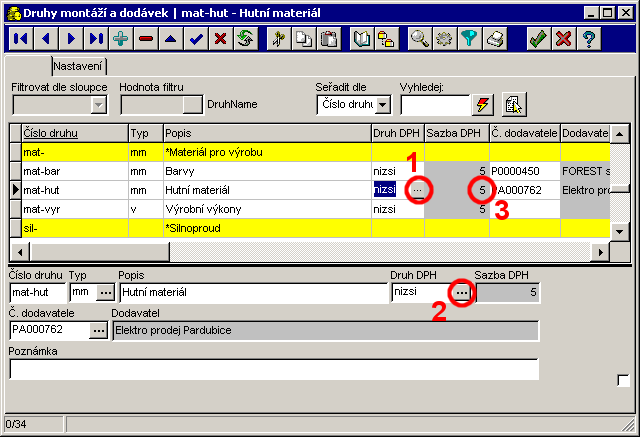Viewport: 640px width, 437px height.
Task: Toggle the checkbox at bottom right
Action: point(623,380)
